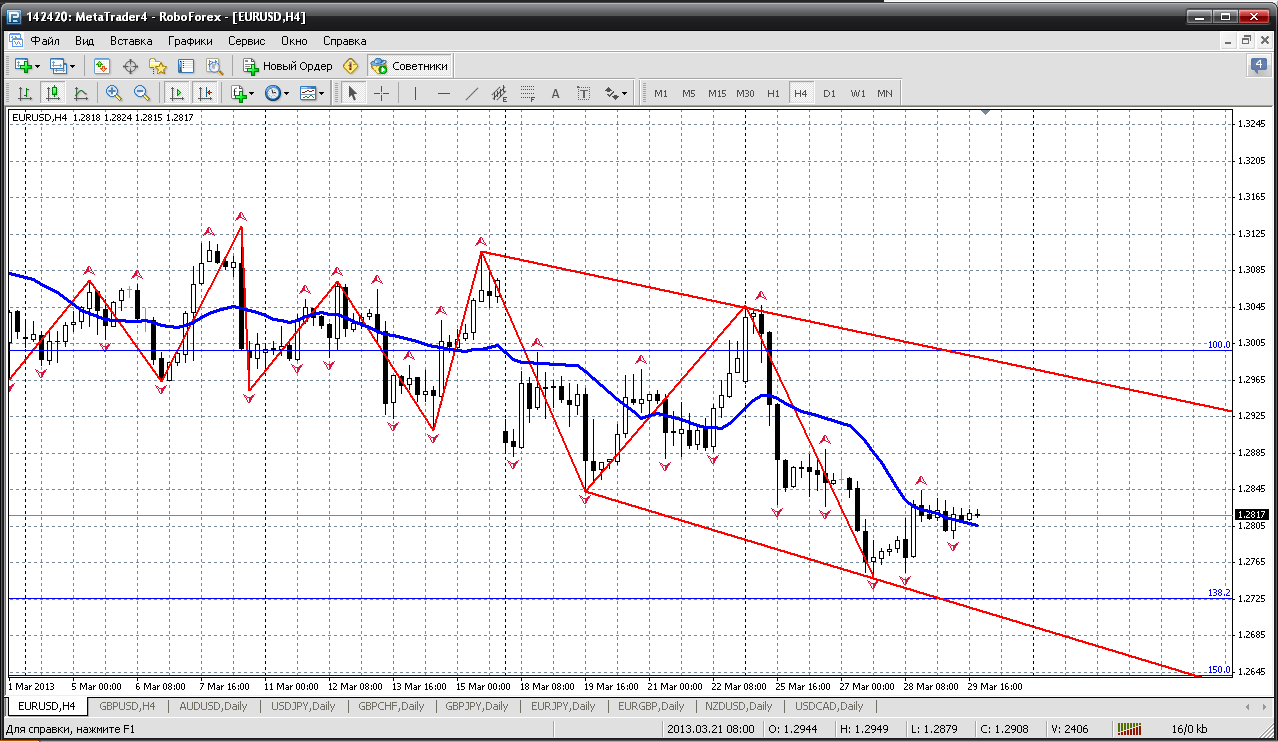Switch timeframe to W1
1278x742 pixels.
click(858, 93)
